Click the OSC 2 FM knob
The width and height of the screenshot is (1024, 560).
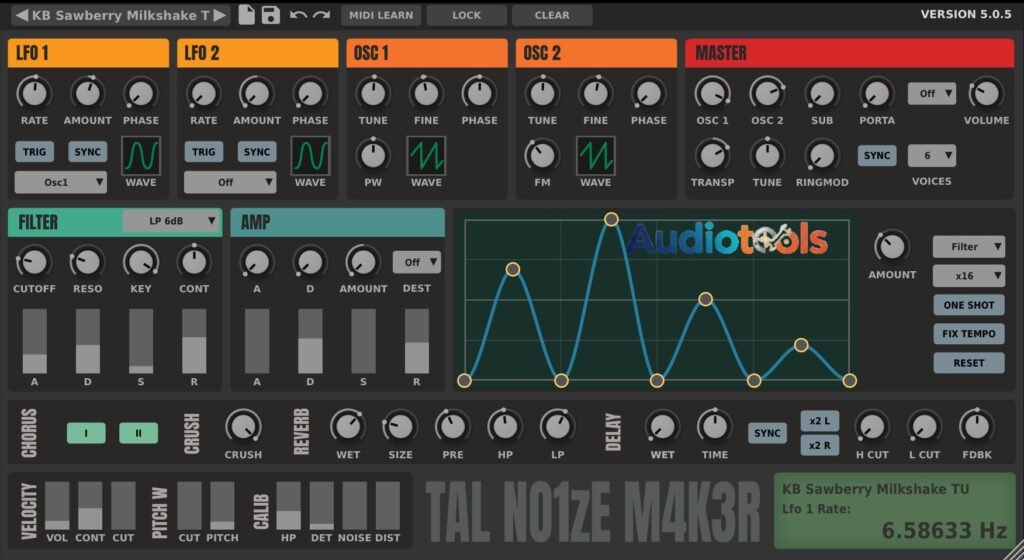[x=542, y=155]
